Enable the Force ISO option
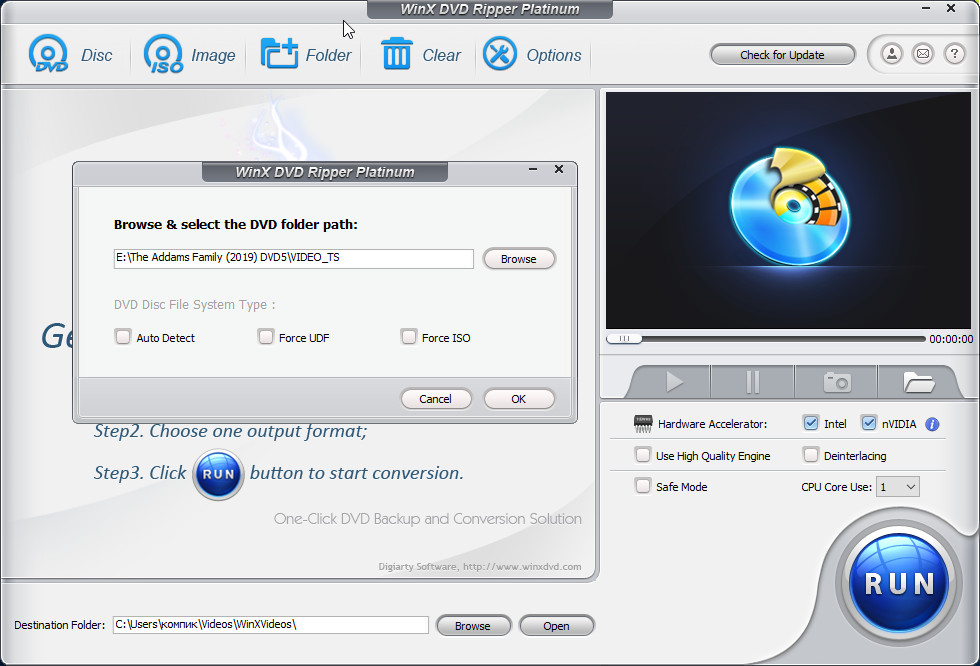Viewport: 980px width, 666px height. pos(409,337)
